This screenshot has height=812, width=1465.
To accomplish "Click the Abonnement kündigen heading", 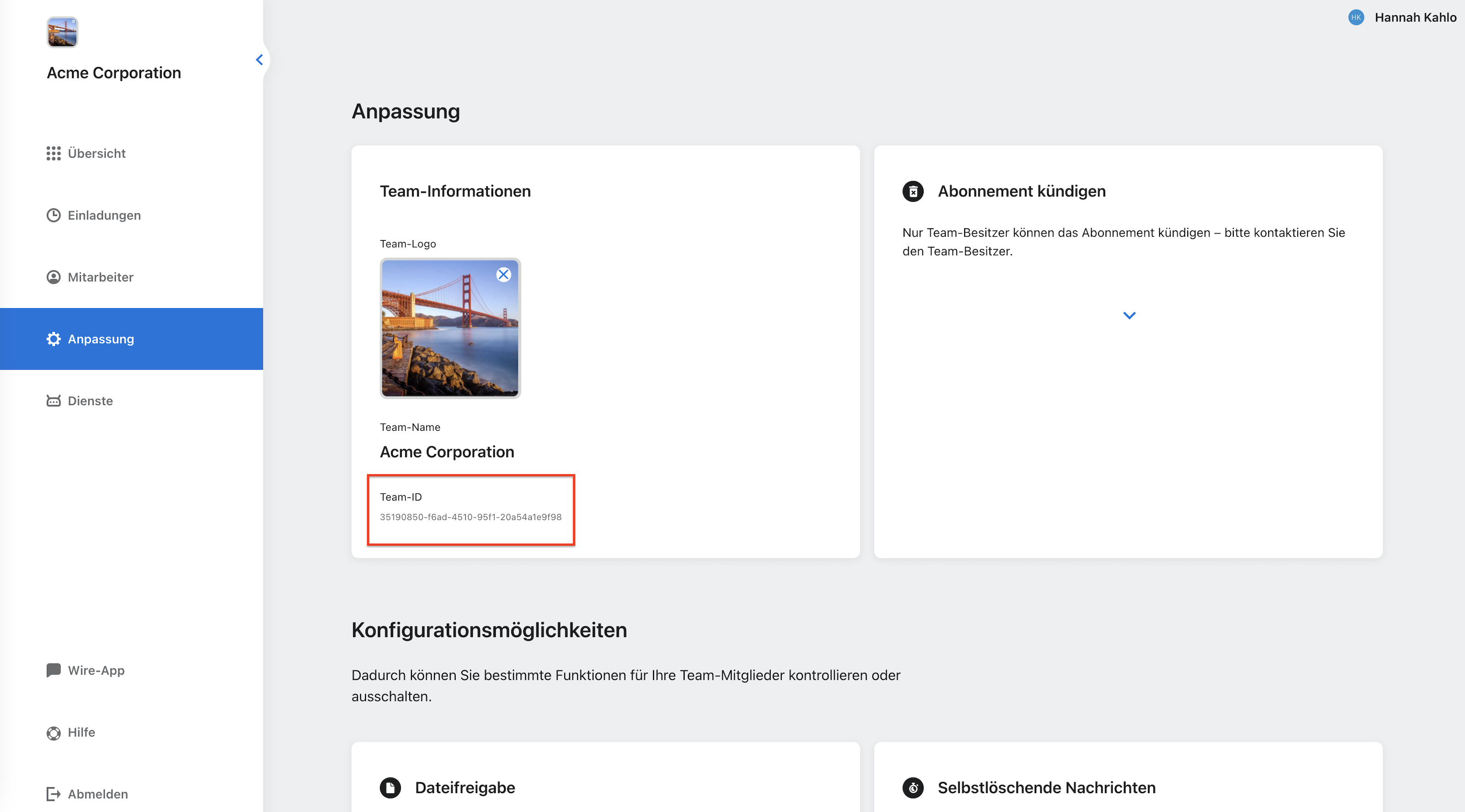I will pyautogui.click(x=1022, y=192).
